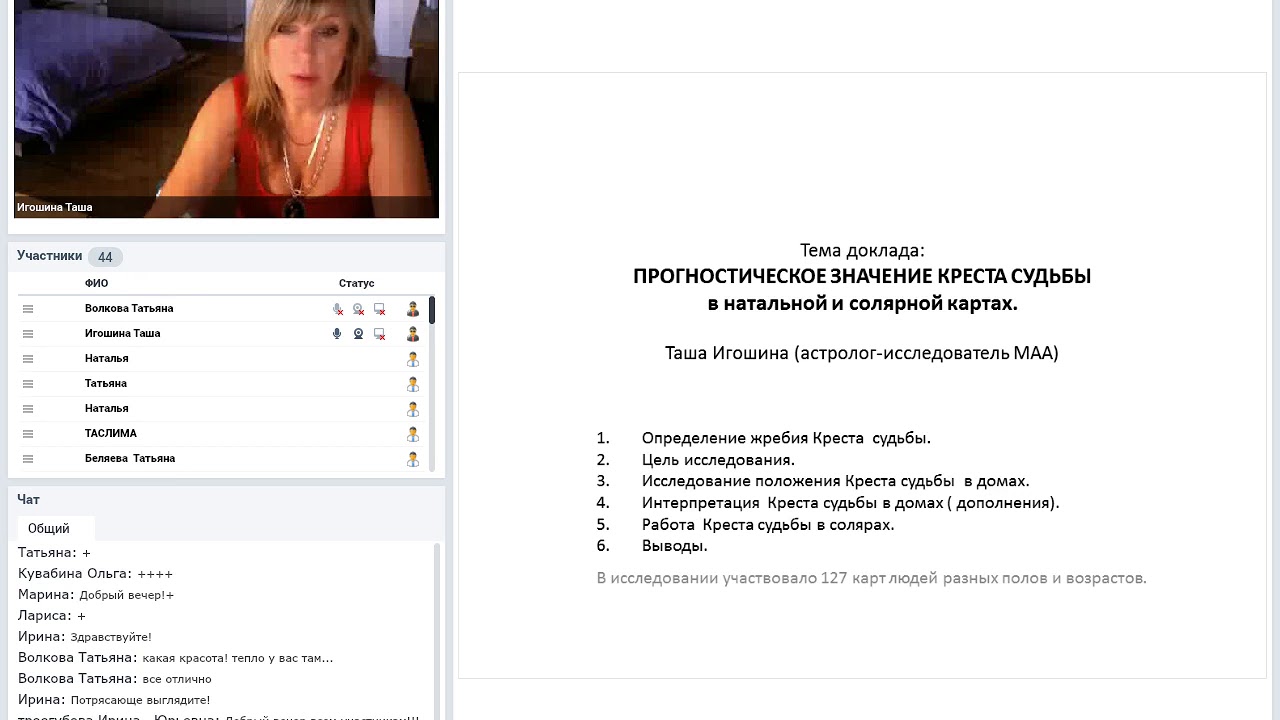Open the menu icon for ТАСЛИМА
Screen dimensions: 1280x720
click(28, 434)
